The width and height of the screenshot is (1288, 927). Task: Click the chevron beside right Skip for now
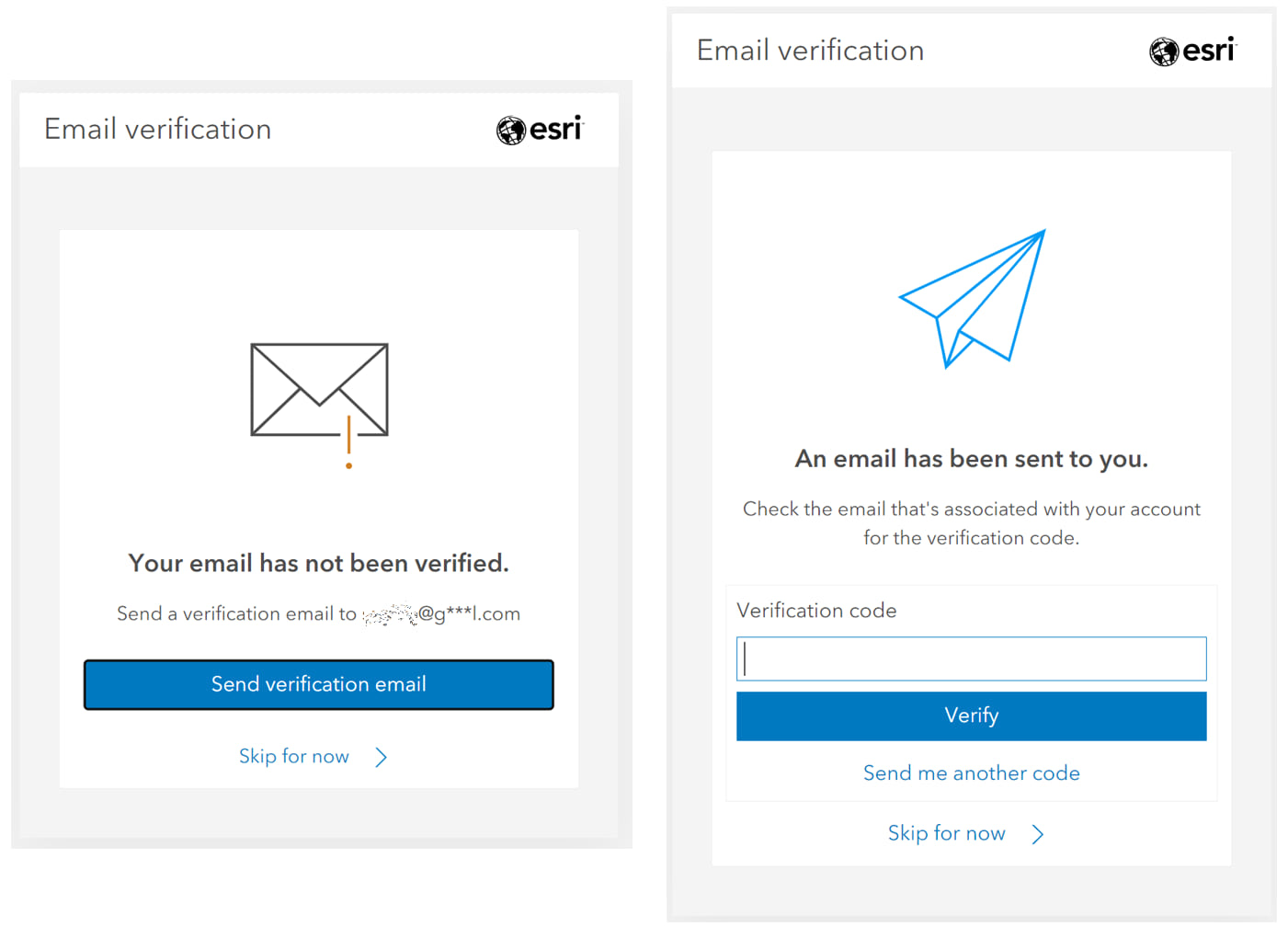pyautogui.click(x=1037, y=833)
